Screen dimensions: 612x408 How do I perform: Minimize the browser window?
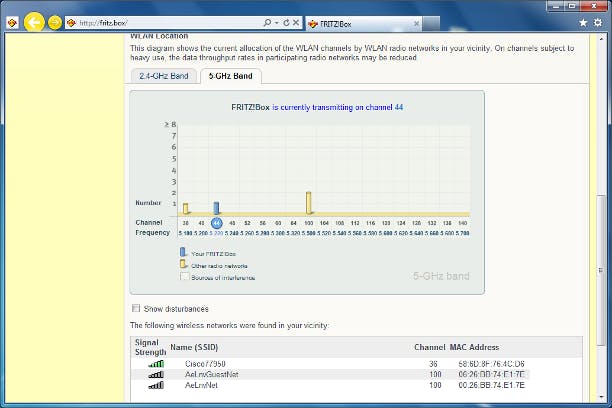[556, 6]
